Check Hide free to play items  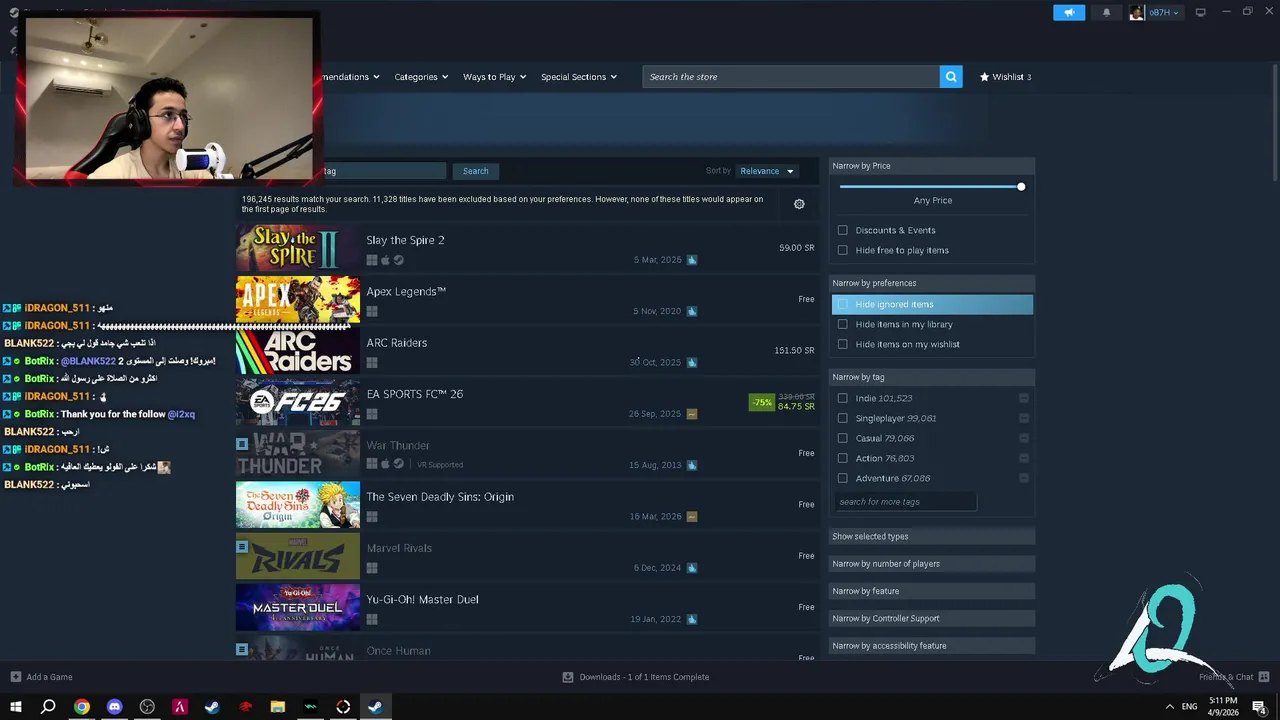(x=842, y=250)
